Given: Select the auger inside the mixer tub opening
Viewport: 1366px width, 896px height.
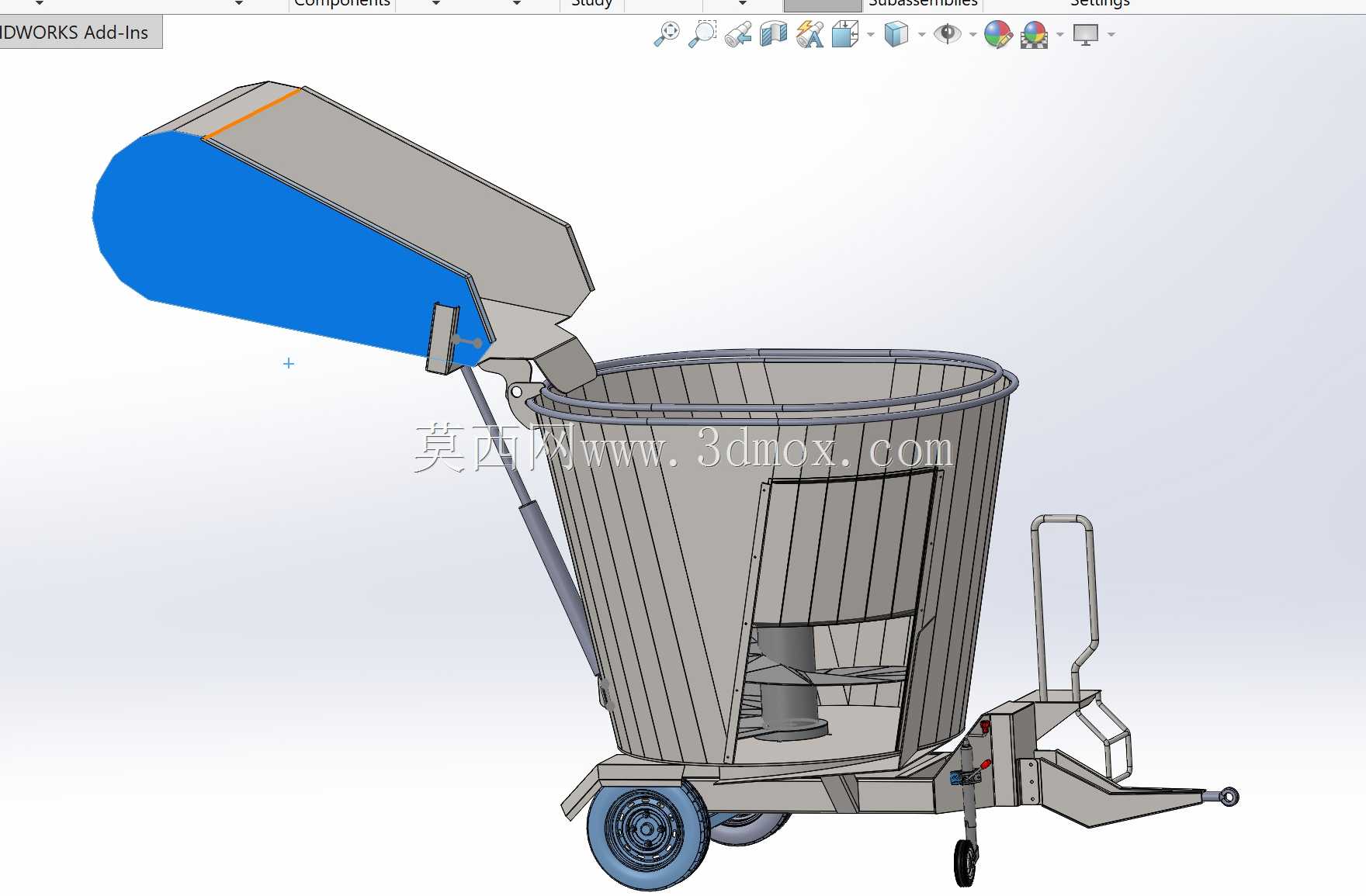Looking at the screenshot, I should tap(788, 683).
